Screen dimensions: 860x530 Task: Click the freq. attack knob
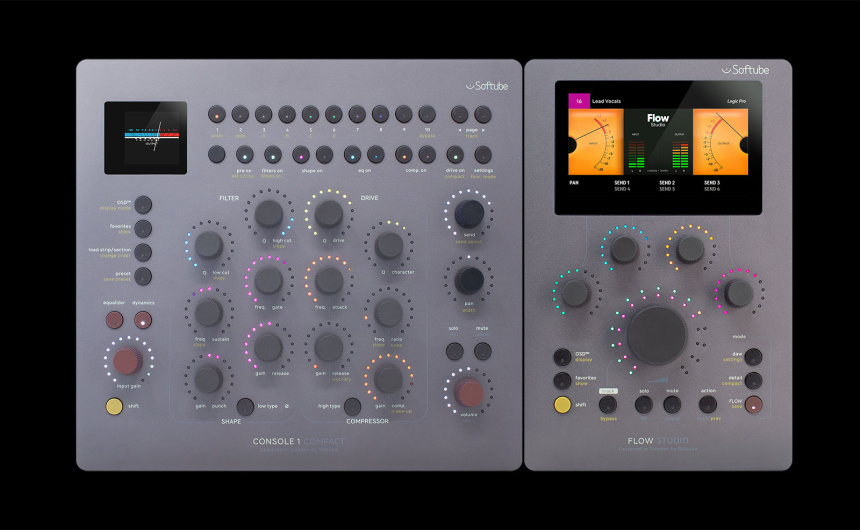(x=329, y=280)
